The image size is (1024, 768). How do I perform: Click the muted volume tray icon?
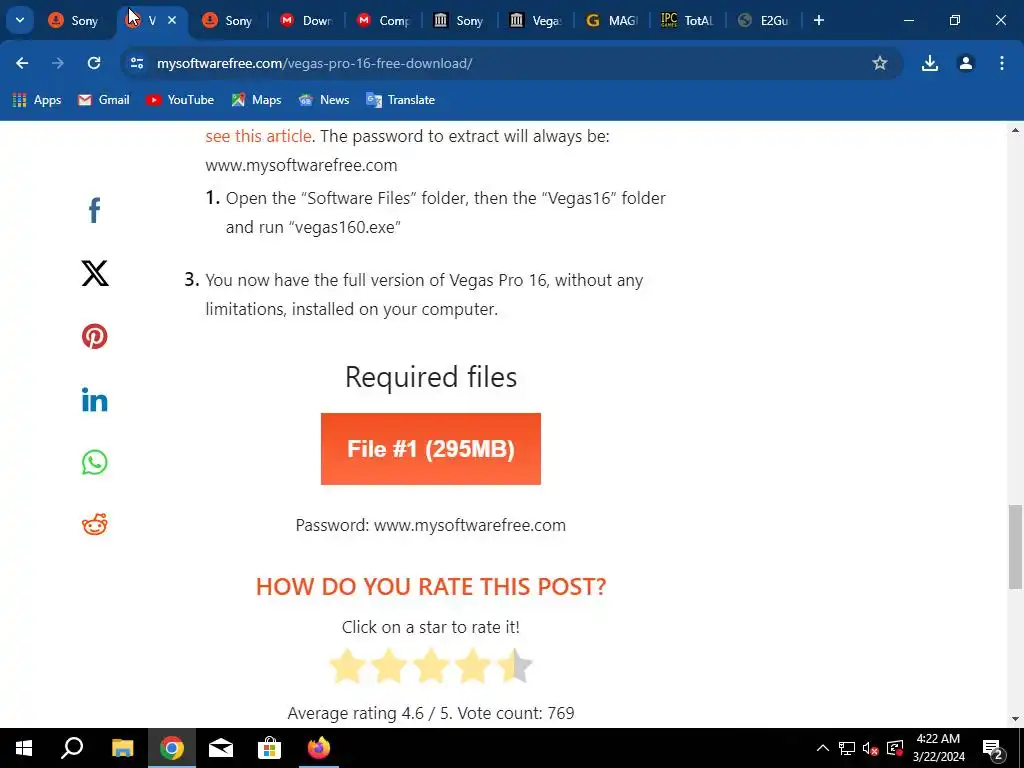click(x=871, y=748)
